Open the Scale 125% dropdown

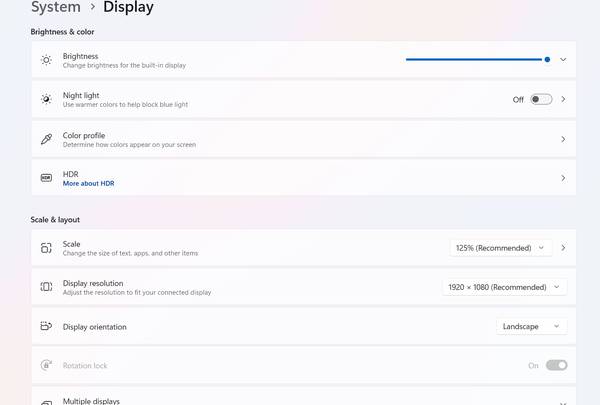500,248
